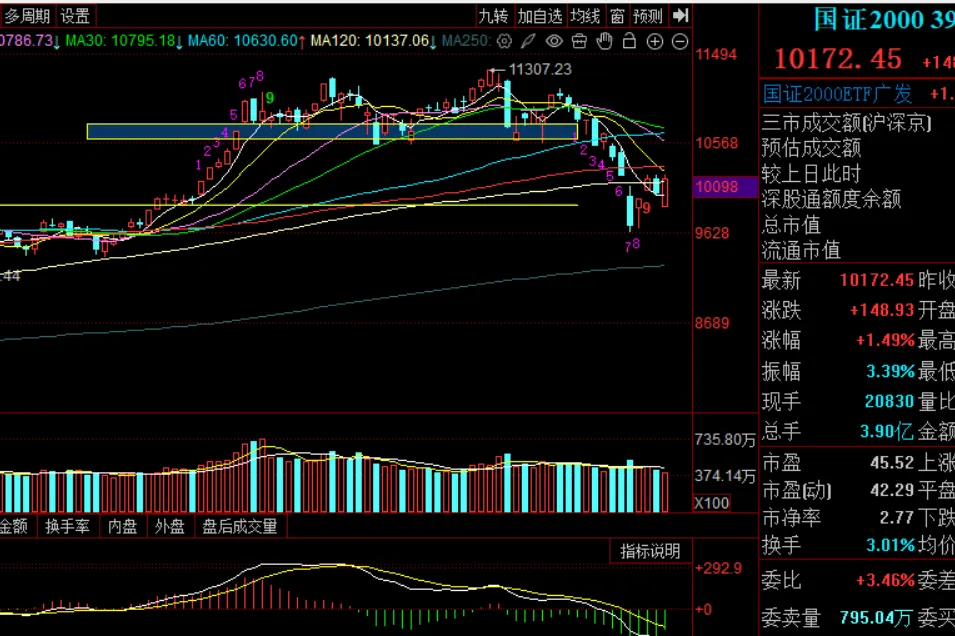Click the 委卖量 795.04万 value

[876, 618]
